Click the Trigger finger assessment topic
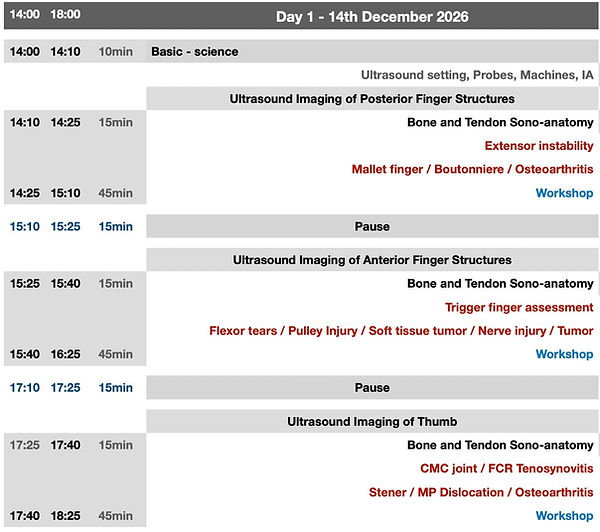 [519, 307]
